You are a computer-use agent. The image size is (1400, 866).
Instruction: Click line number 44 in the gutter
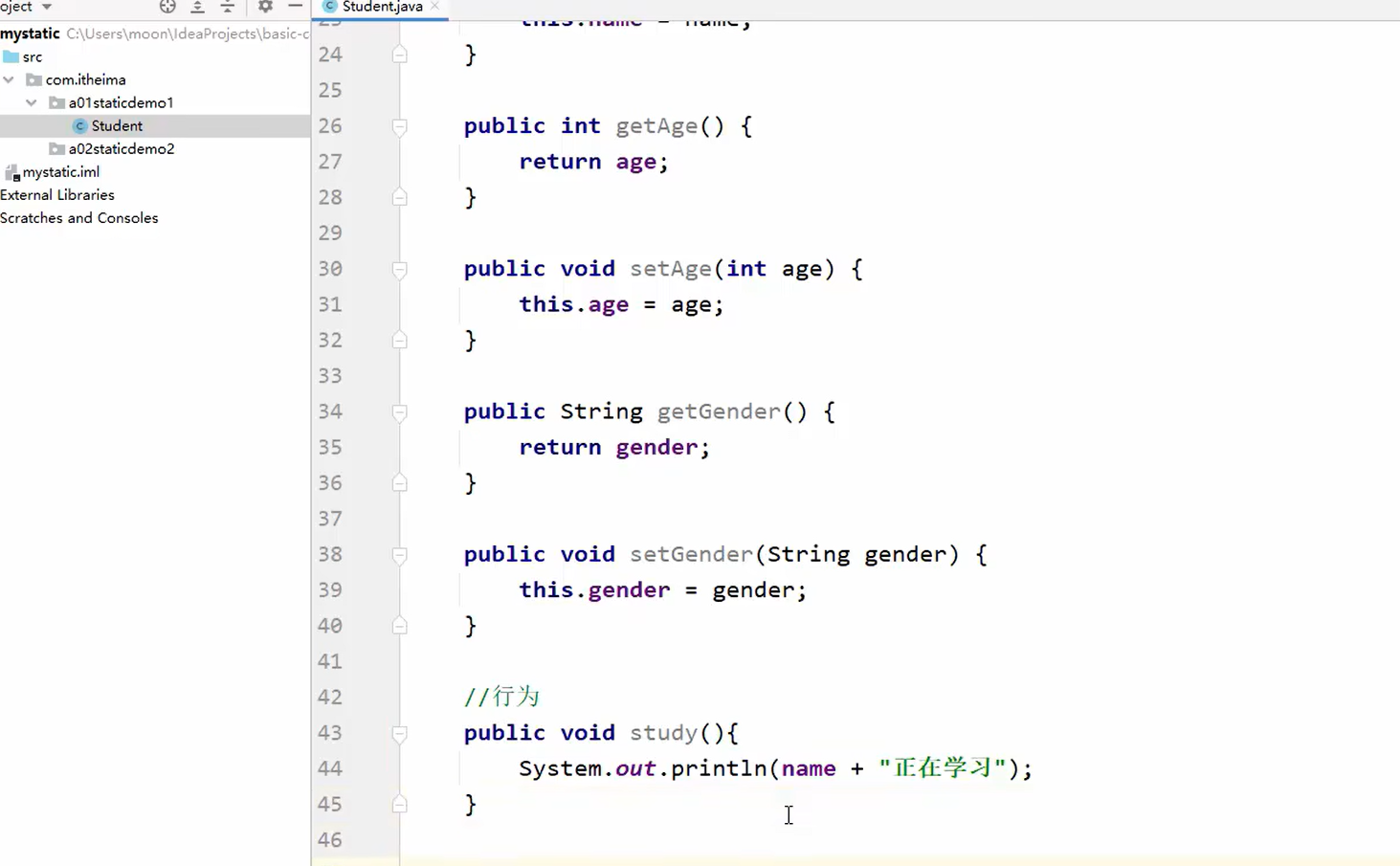pyautogui.click(x=329, y=768)
